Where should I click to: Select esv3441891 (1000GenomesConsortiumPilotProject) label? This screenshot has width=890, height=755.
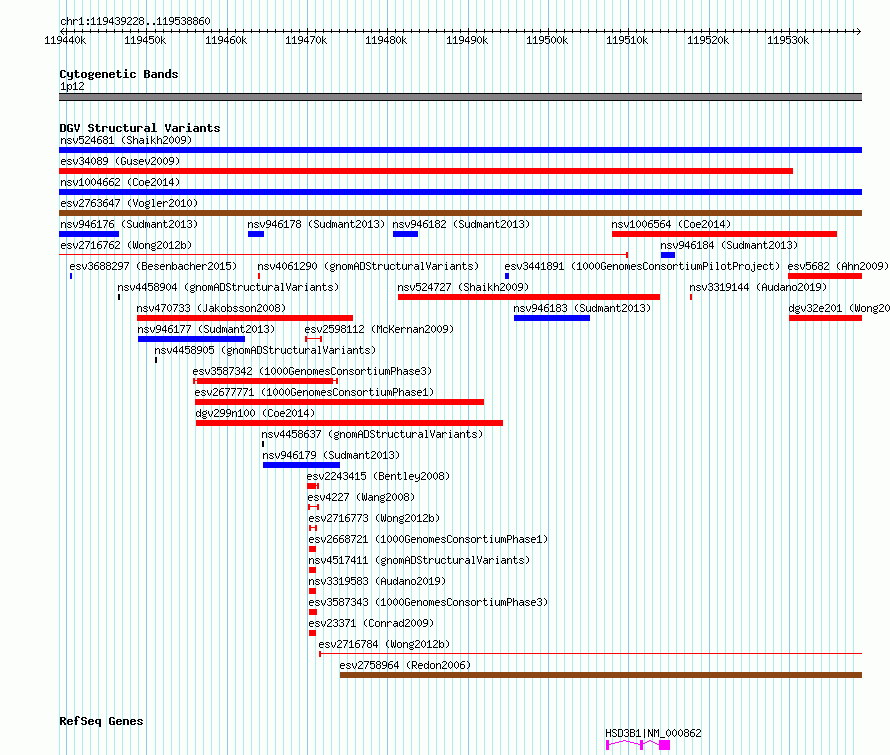tap(642, 266)
